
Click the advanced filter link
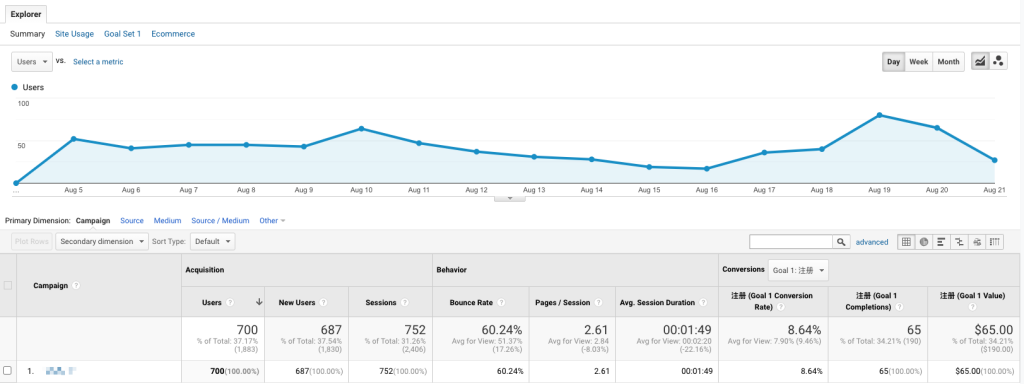coord(872,242)
